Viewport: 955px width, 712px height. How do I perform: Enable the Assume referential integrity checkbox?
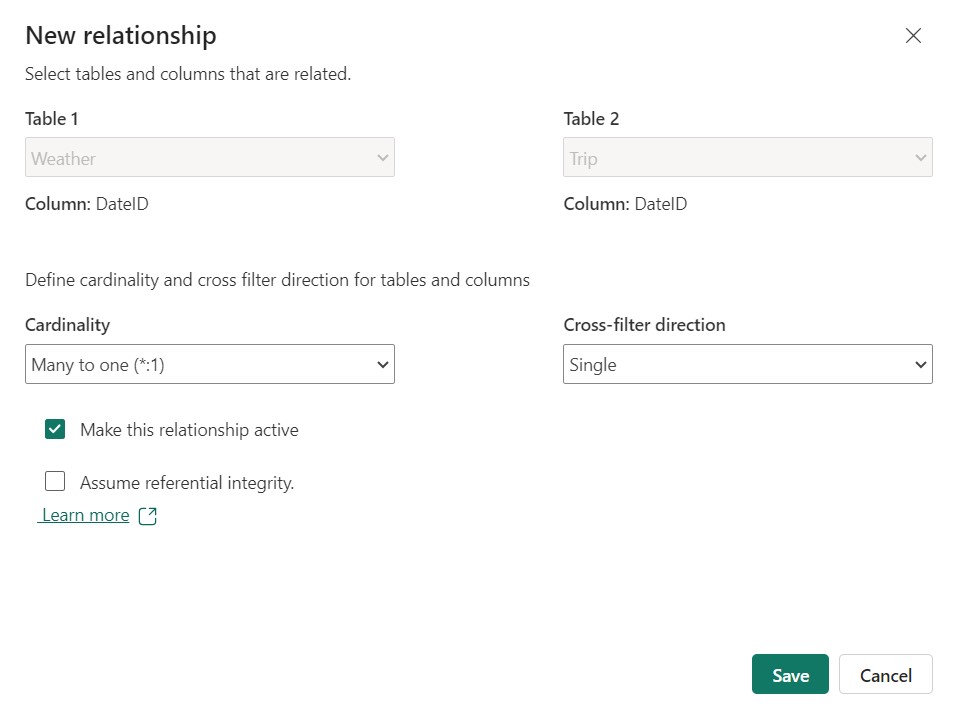coord(55,482)
